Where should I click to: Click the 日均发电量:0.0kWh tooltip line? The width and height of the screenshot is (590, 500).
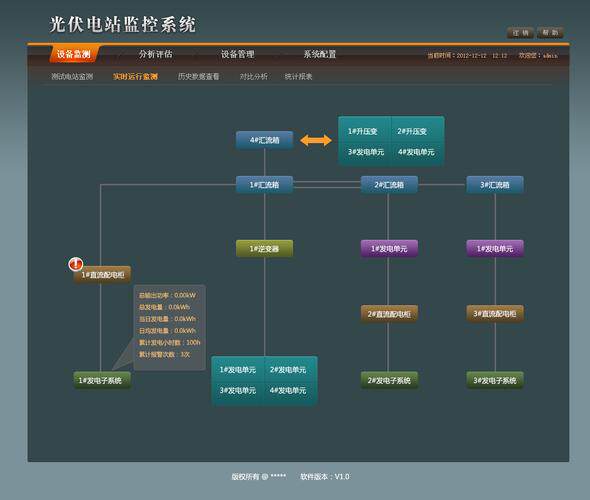[x=167, y=331]
